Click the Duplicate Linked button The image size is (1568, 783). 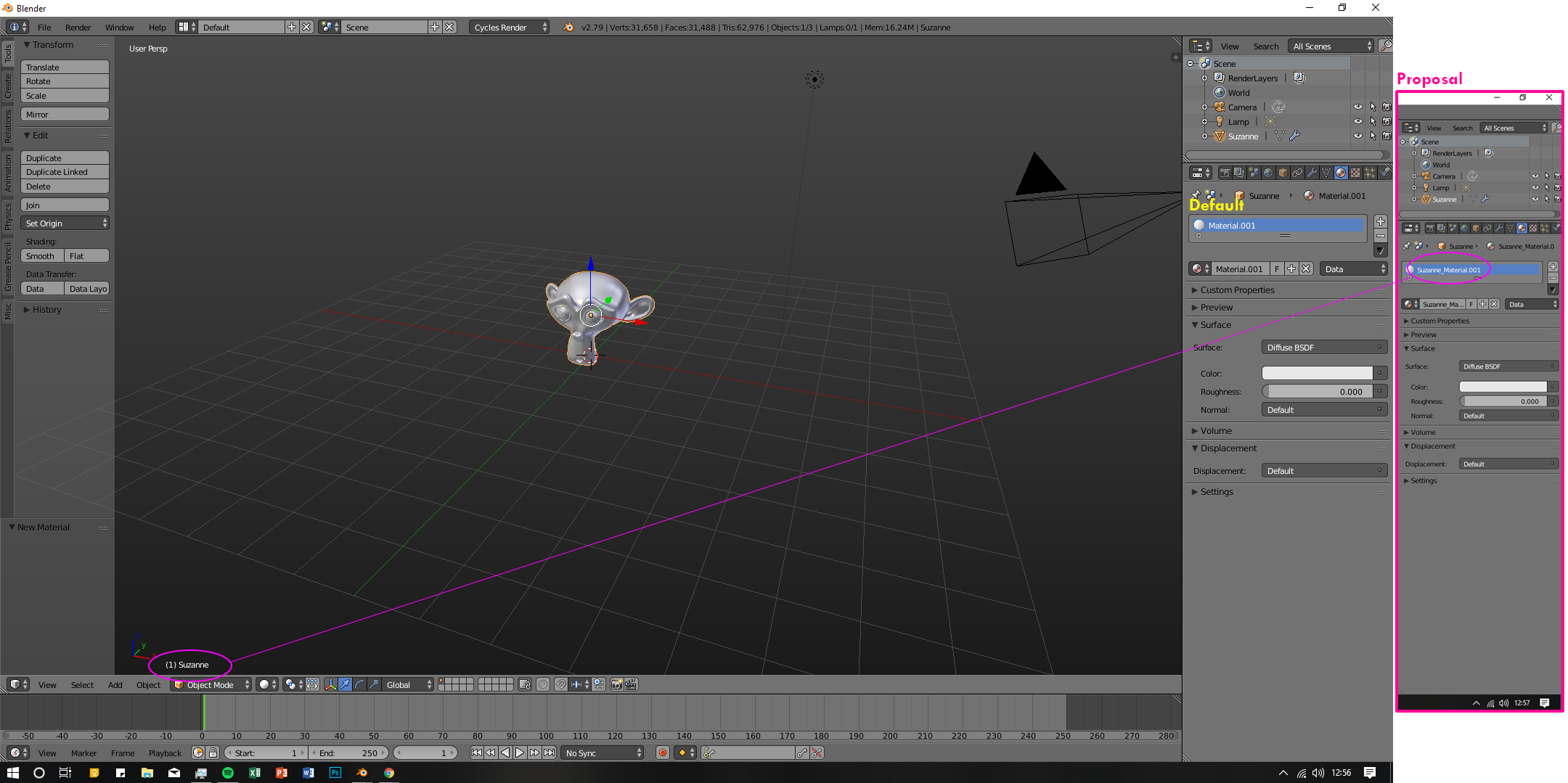[65, 172]
